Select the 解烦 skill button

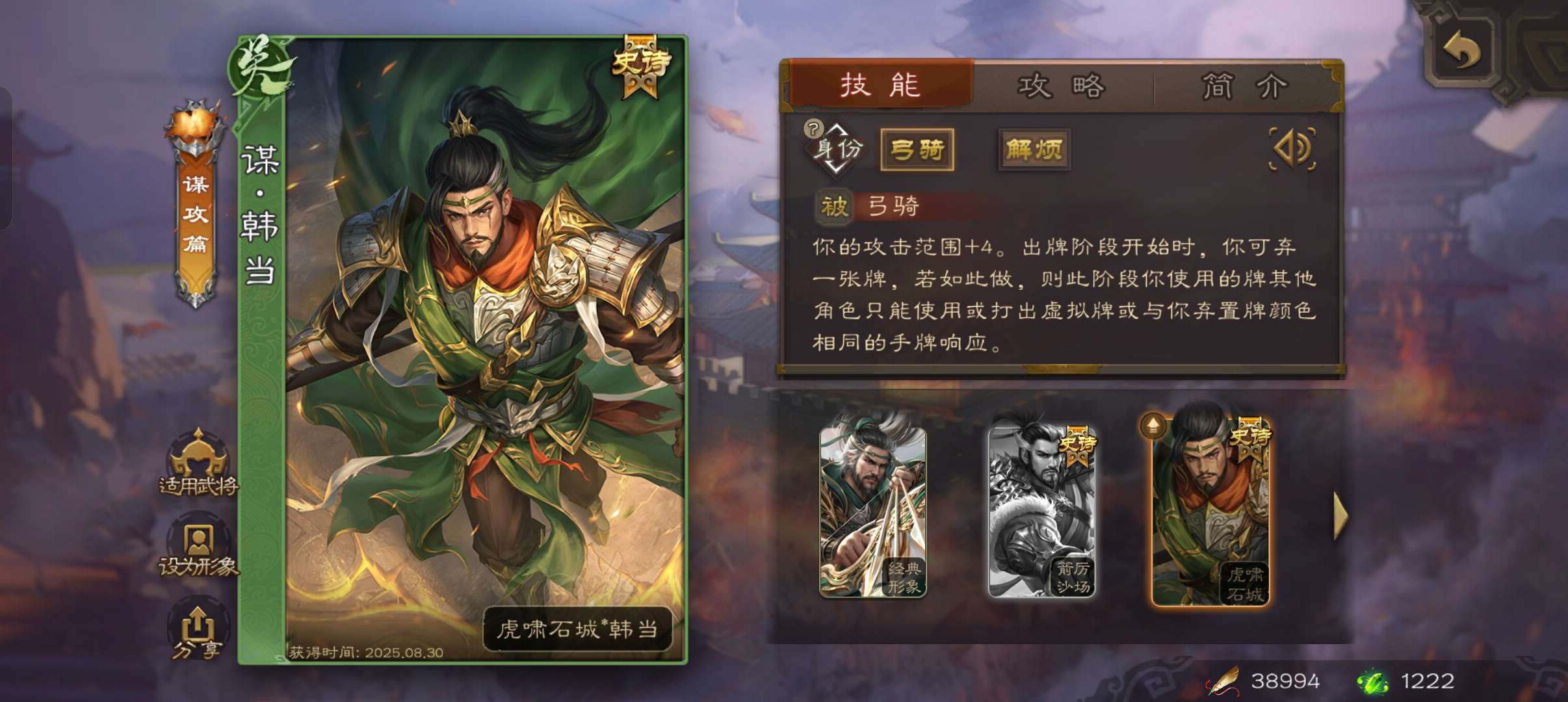[1034, 150]
